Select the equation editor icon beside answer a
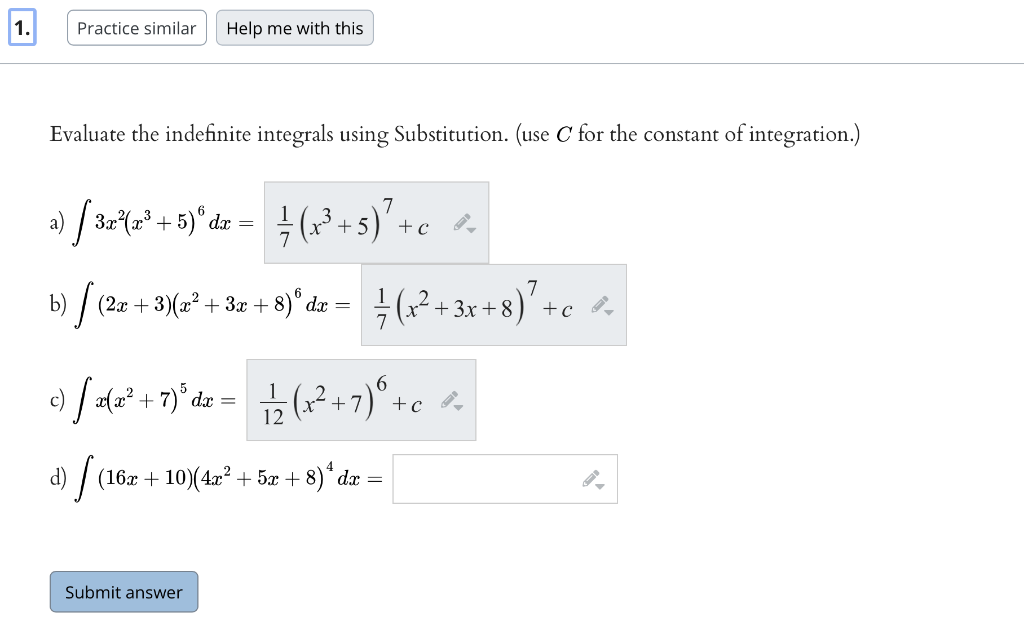Screen dimensions: 1024x630 pos(460,222)
